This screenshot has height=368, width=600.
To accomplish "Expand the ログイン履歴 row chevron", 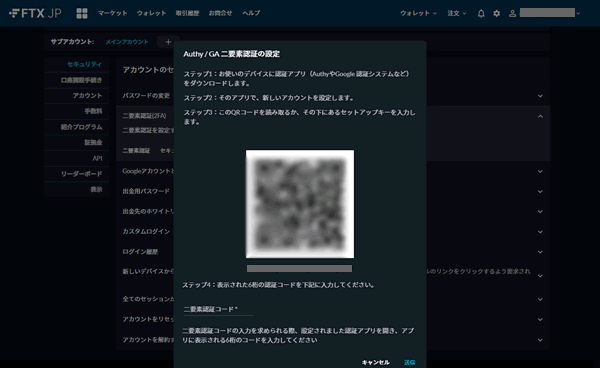I will click(x=540, y=252).
